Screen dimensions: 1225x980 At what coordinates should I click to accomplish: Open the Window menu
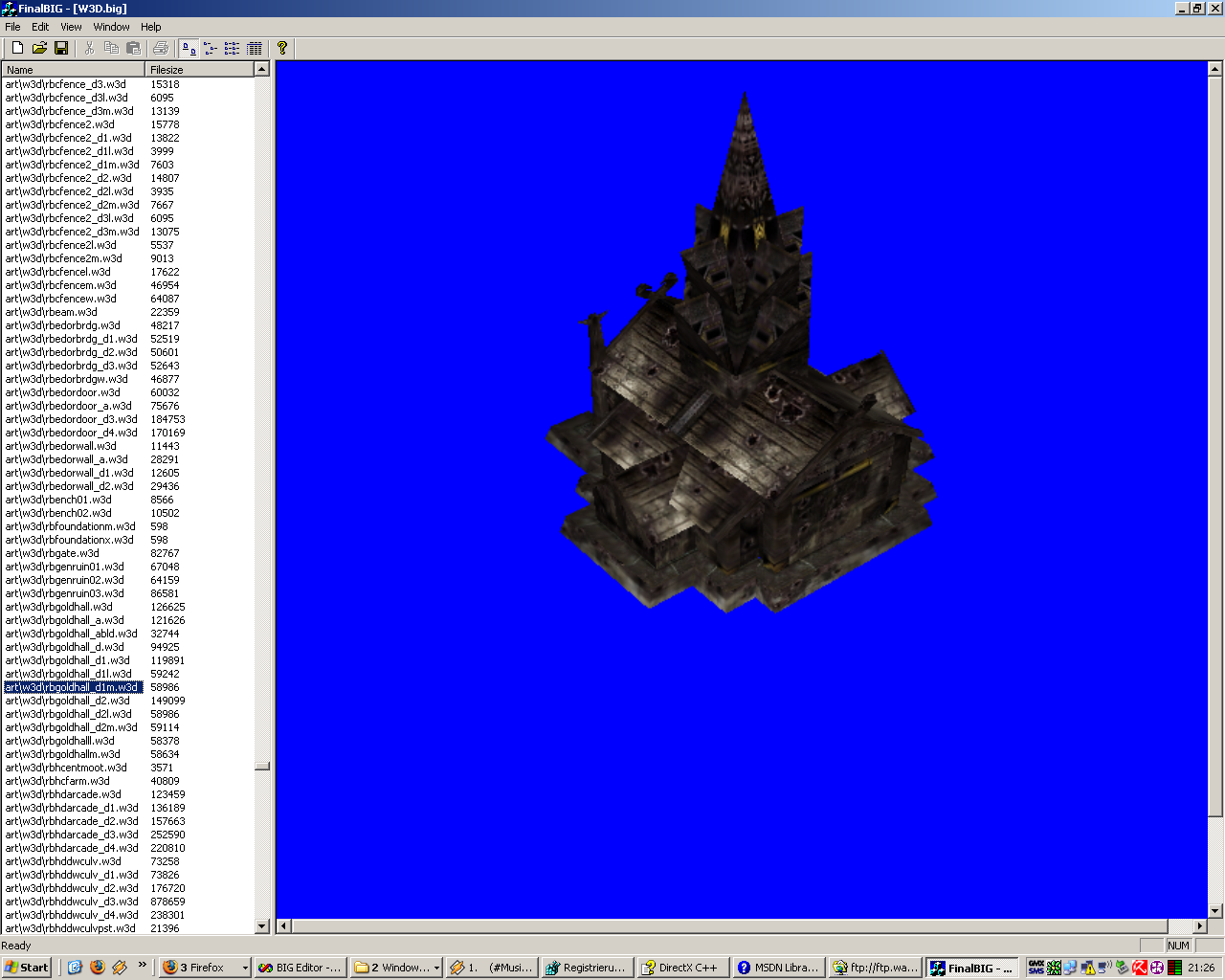[111, 27]
